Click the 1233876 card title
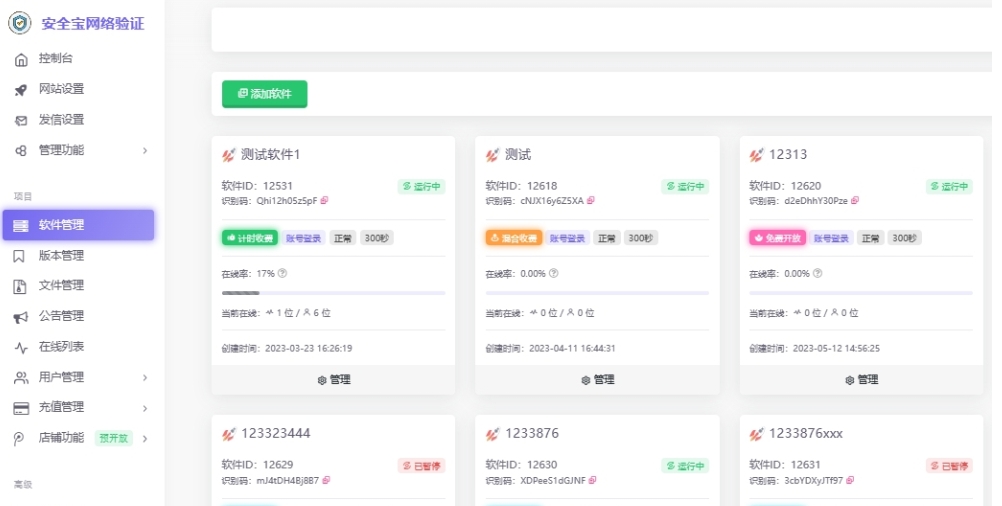This screenshot has width=1002, height=506. (x=532, y=433)
